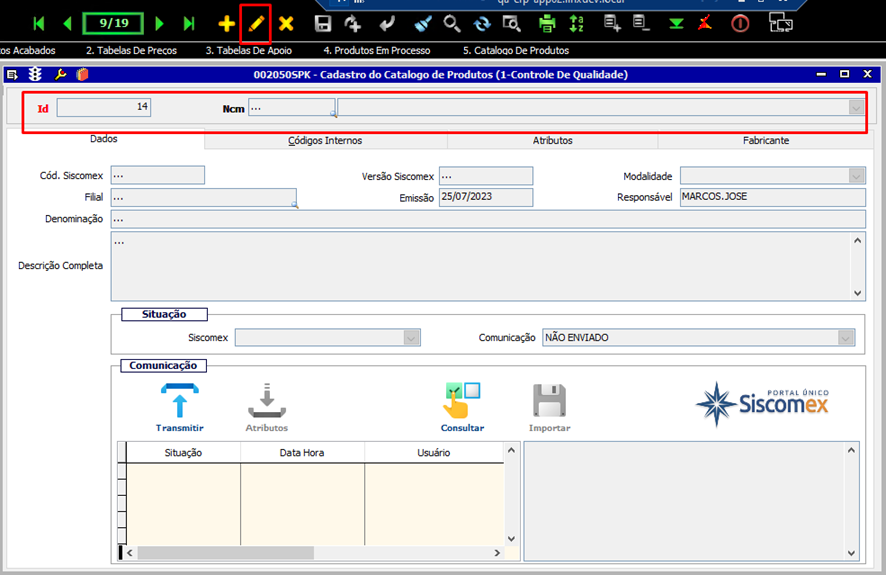Click the Cód. Siscomex field
This screenshot has height=575, width=886.
(158, 176)
